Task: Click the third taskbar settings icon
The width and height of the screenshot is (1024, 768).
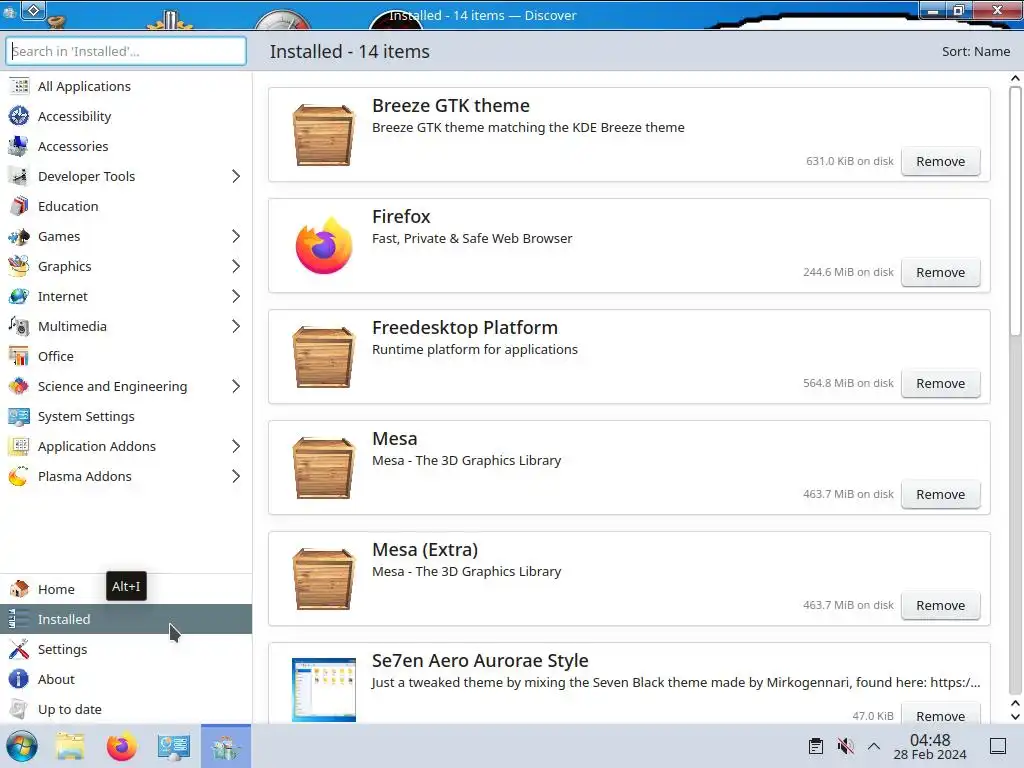Action: tap(174, 746)
